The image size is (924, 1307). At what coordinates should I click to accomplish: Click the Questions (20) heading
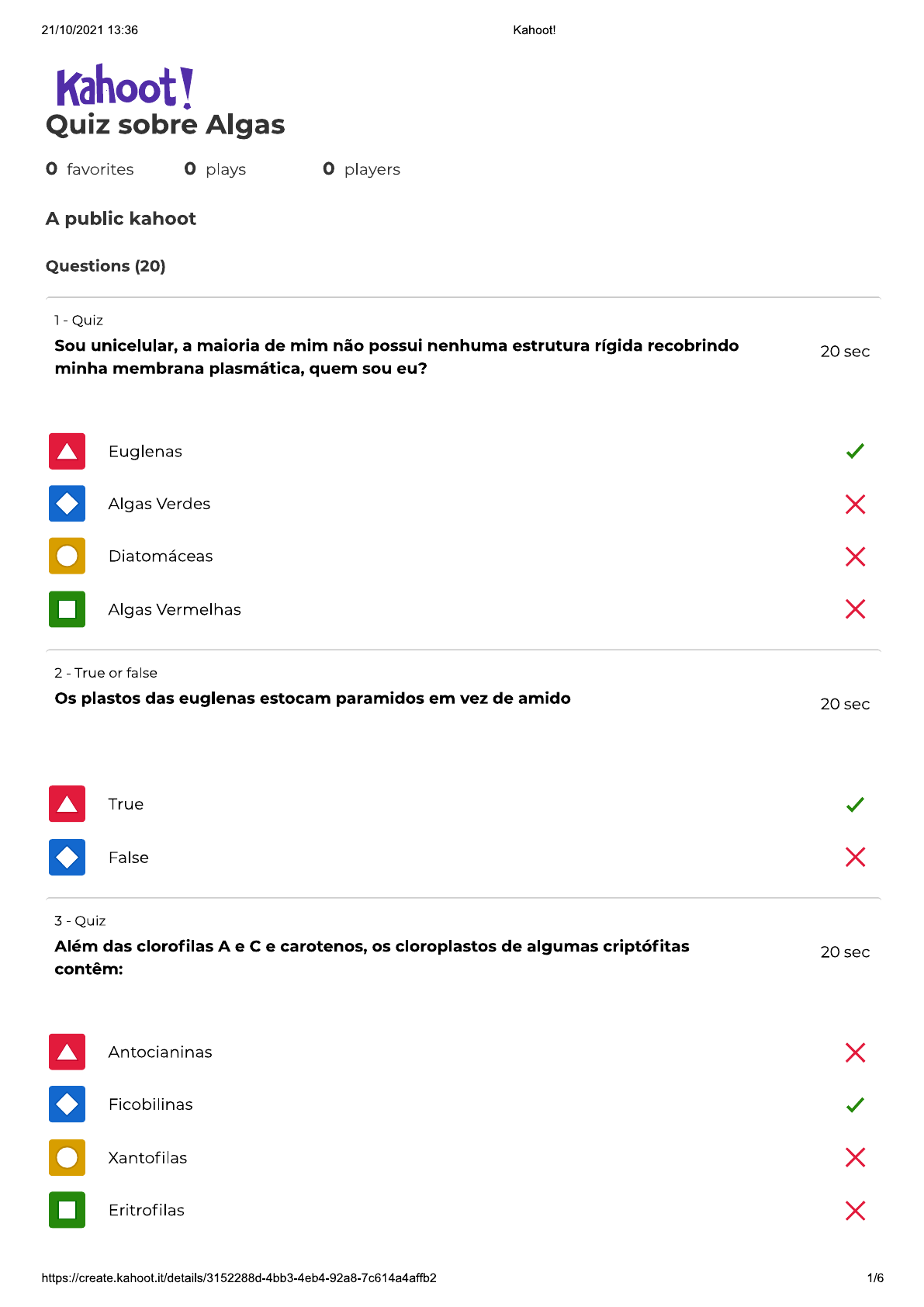[106, 266]
